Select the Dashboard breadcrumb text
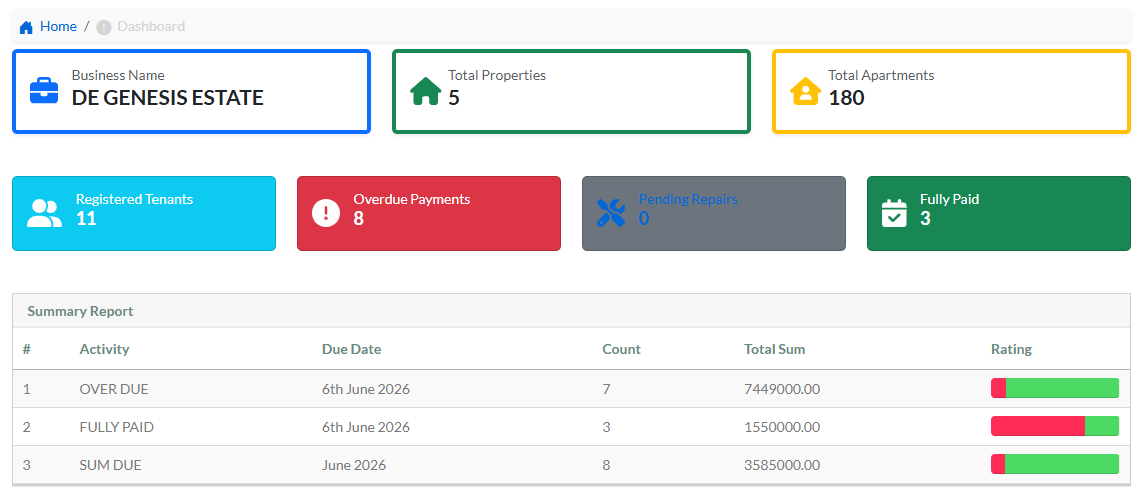Screen dimensions: 1147x497 (151, 26)
